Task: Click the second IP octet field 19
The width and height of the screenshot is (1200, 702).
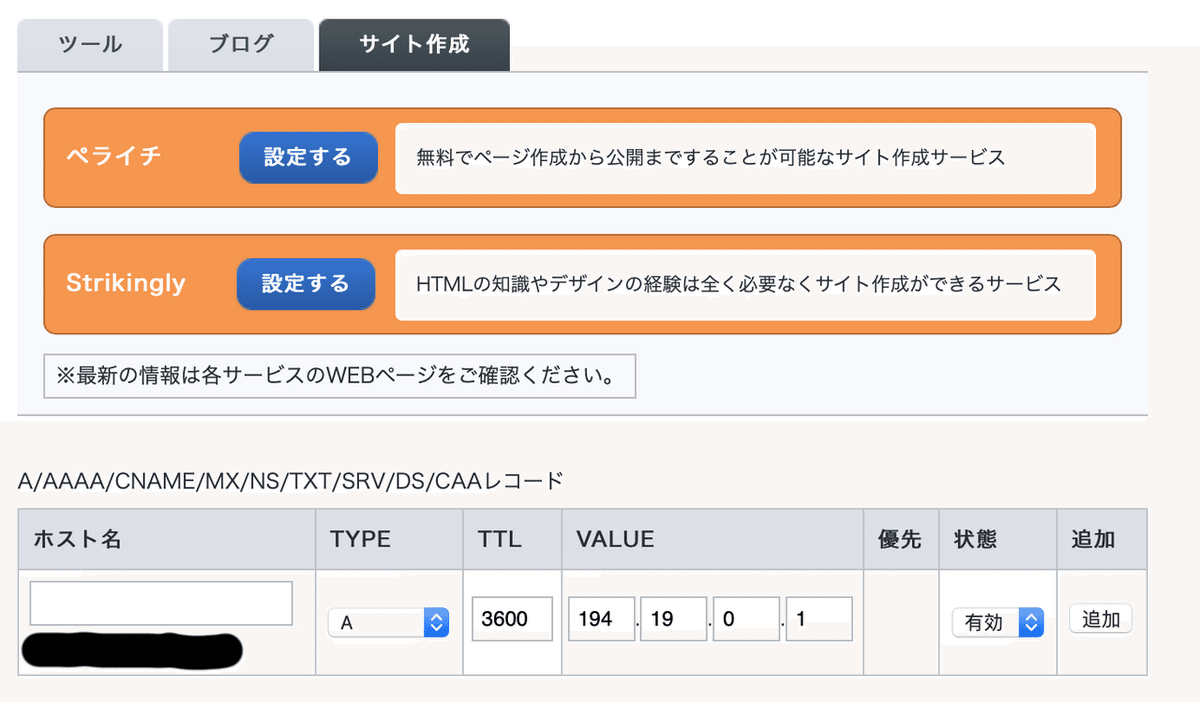Action: point(673,619)
